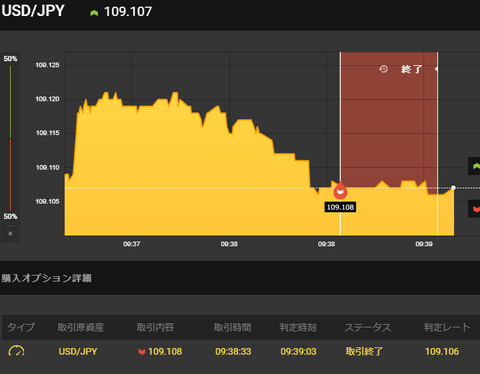
Task: Click the USD/JPY title at the top
Action: pos(33,11)
